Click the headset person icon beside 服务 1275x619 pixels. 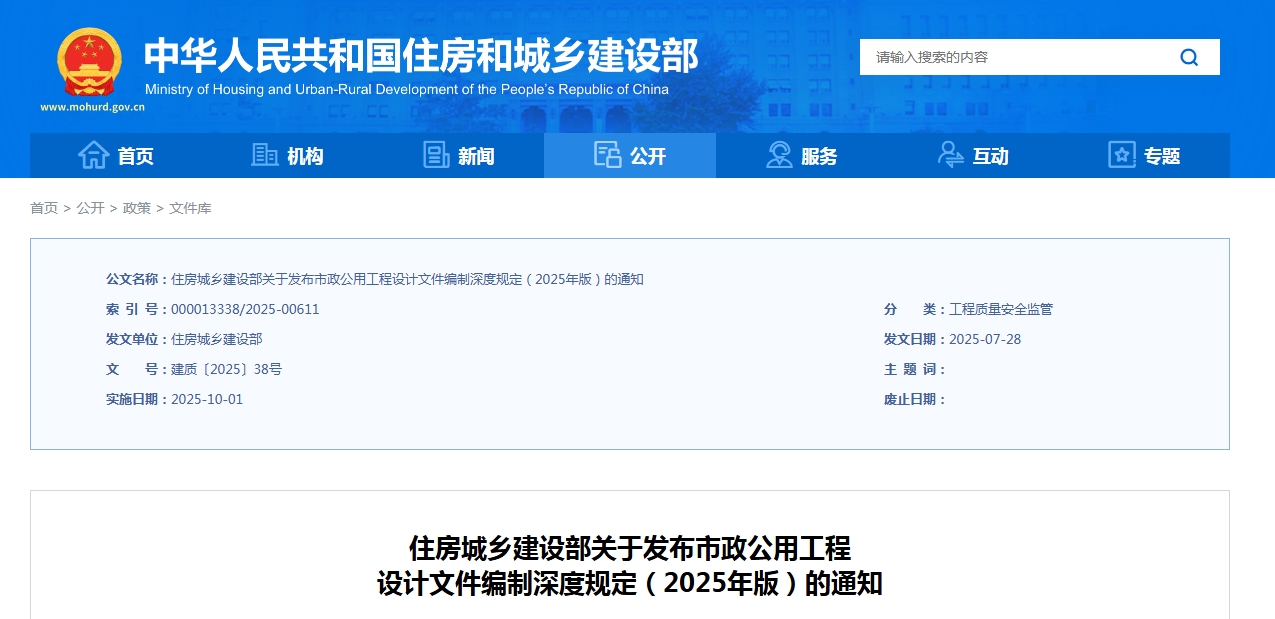click(x=779, y=155)
